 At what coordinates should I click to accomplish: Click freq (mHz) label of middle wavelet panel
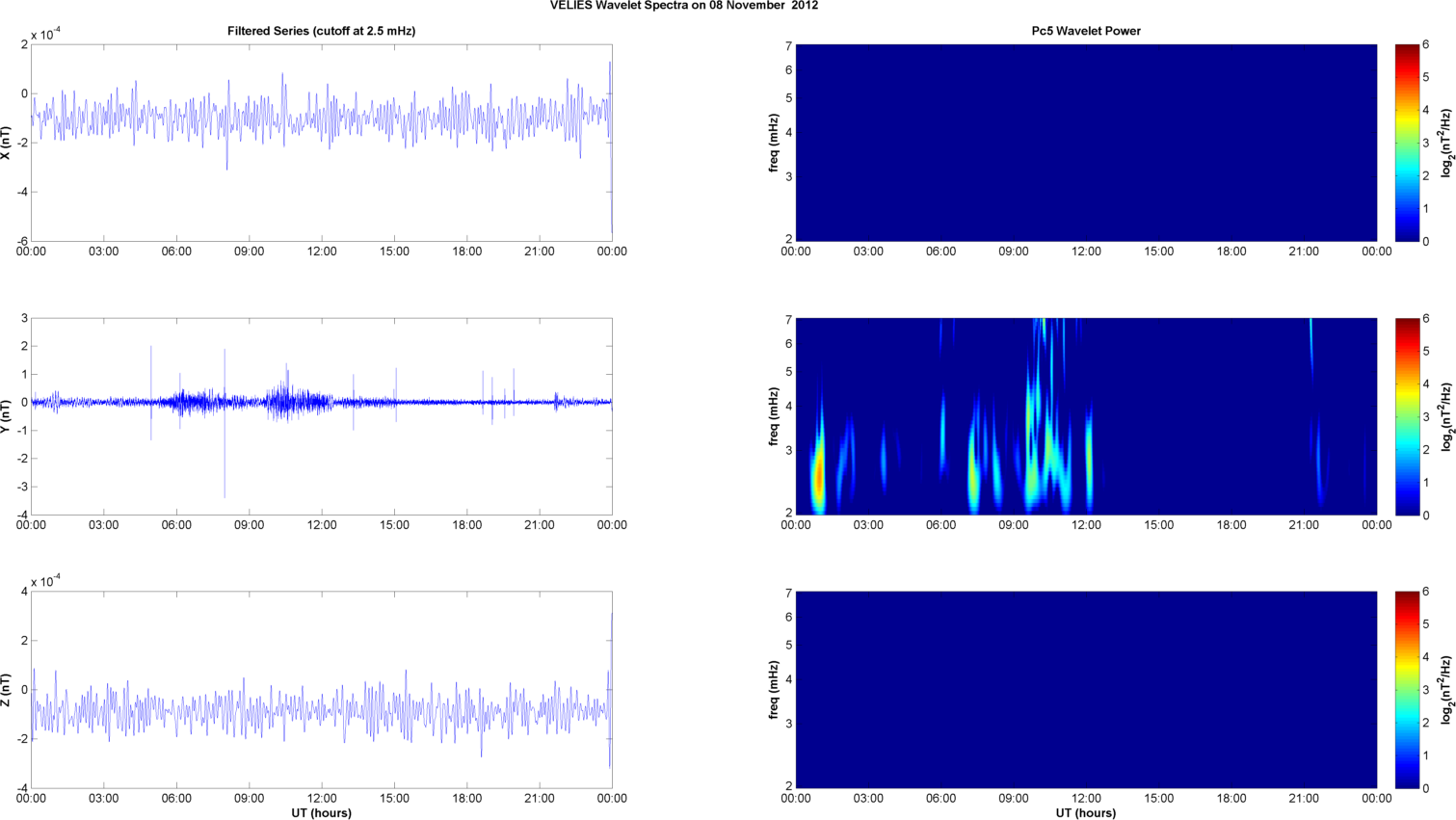(774, 416)
